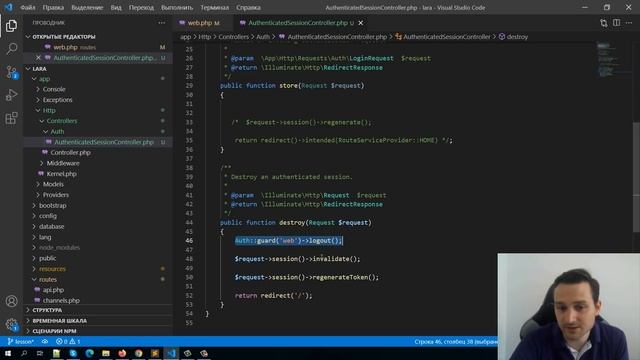Expand the СТРУКТУРА panel
This screenshot has height=360, width=640.
point(47,310)
